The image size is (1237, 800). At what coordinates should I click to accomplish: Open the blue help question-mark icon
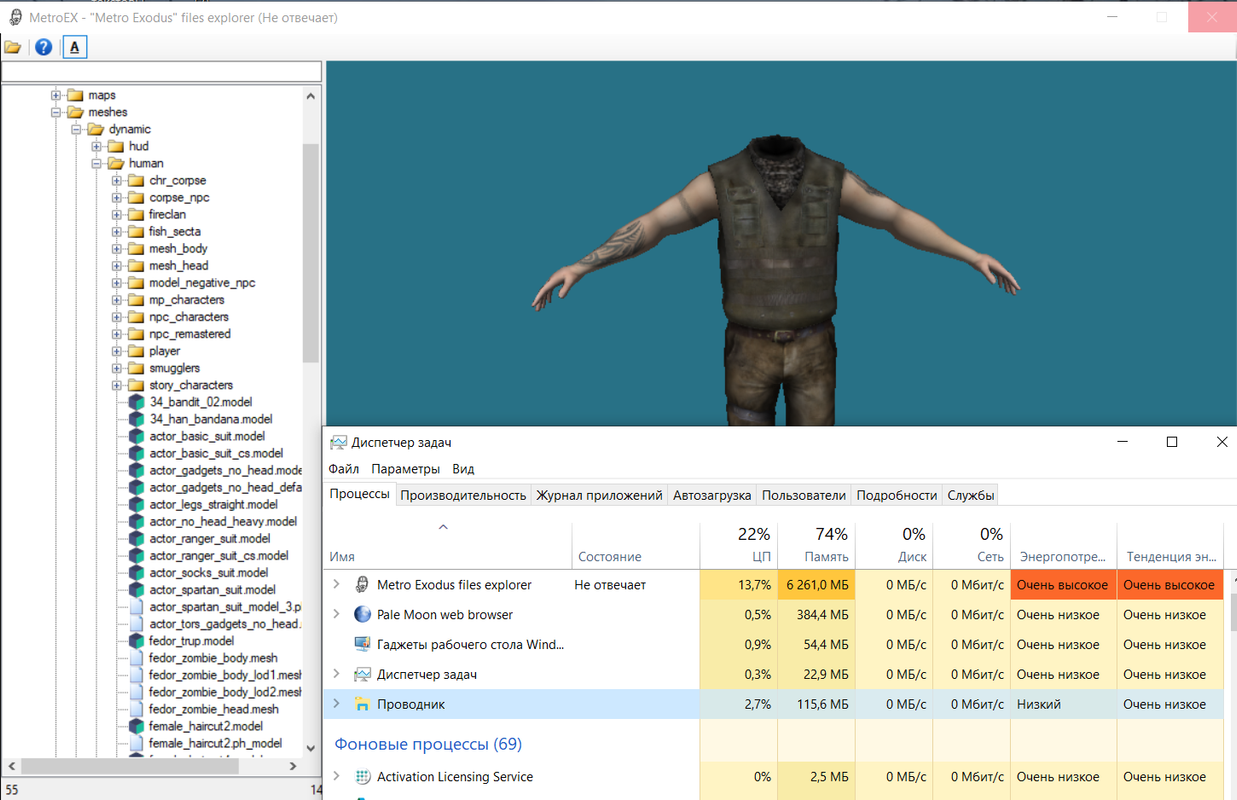pyautogui.click(x=43, y=47)
